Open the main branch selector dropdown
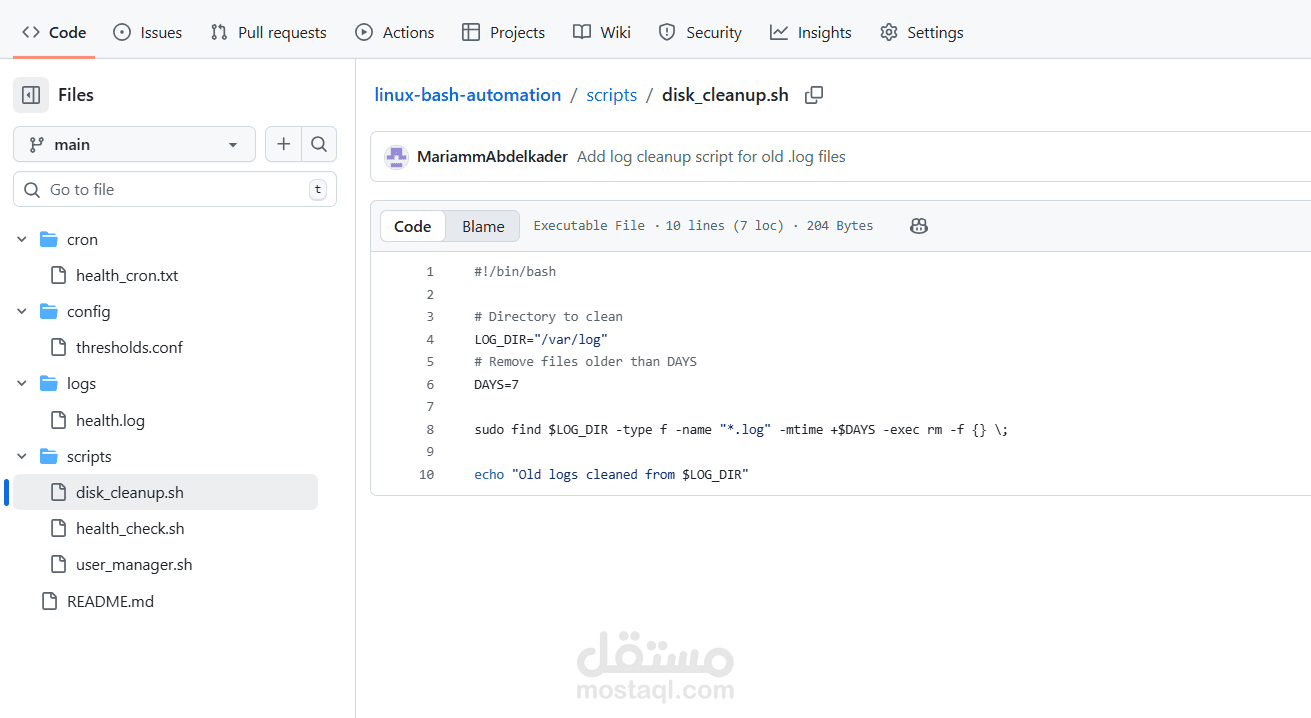Image resolution: width=1311 pixels, height=718 pixels. point(134,144)
